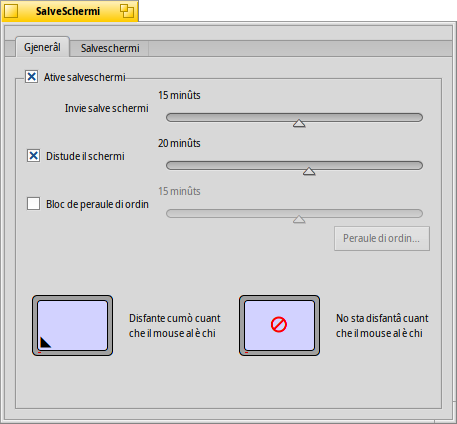Screen dimensions: 457x424
Task: Click the triangle thumb of the 20 minûts slider
Action: (x=309, y=171)
